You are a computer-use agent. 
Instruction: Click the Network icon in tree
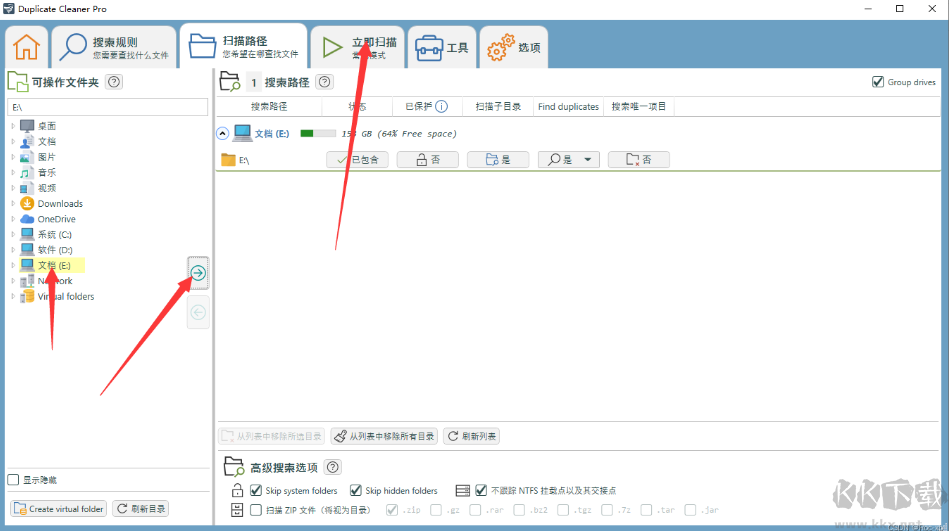click(x=27, y=281)
